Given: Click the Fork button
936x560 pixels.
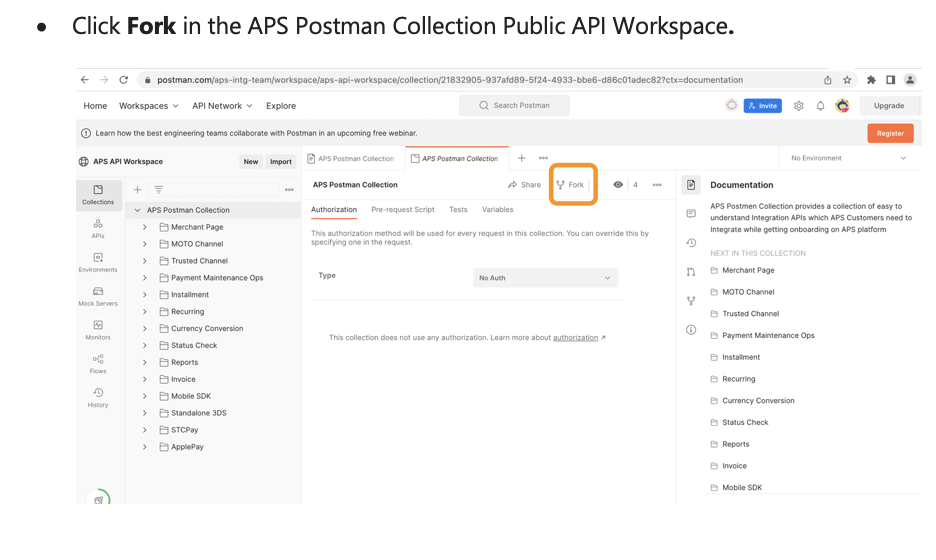Looking at the screenshot, I should [x=570, y=184].
